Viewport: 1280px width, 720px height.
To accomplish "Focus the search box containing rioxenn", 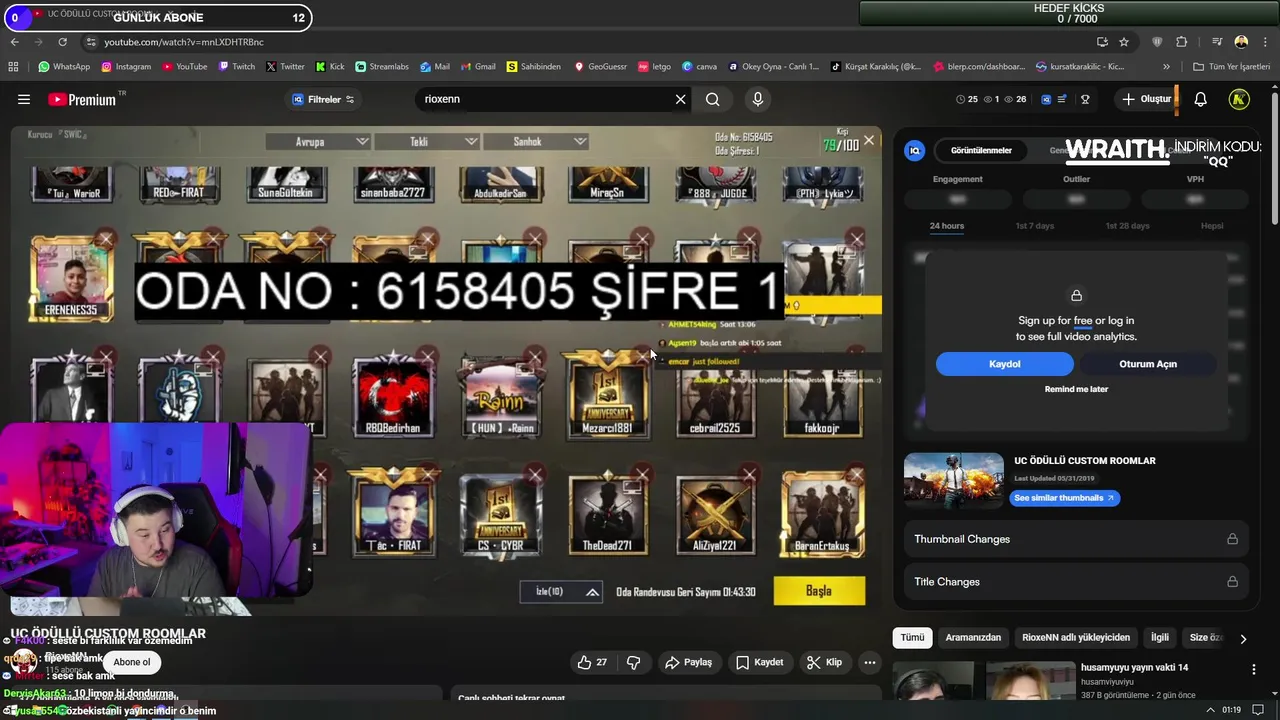I will (x=545, y=99).
